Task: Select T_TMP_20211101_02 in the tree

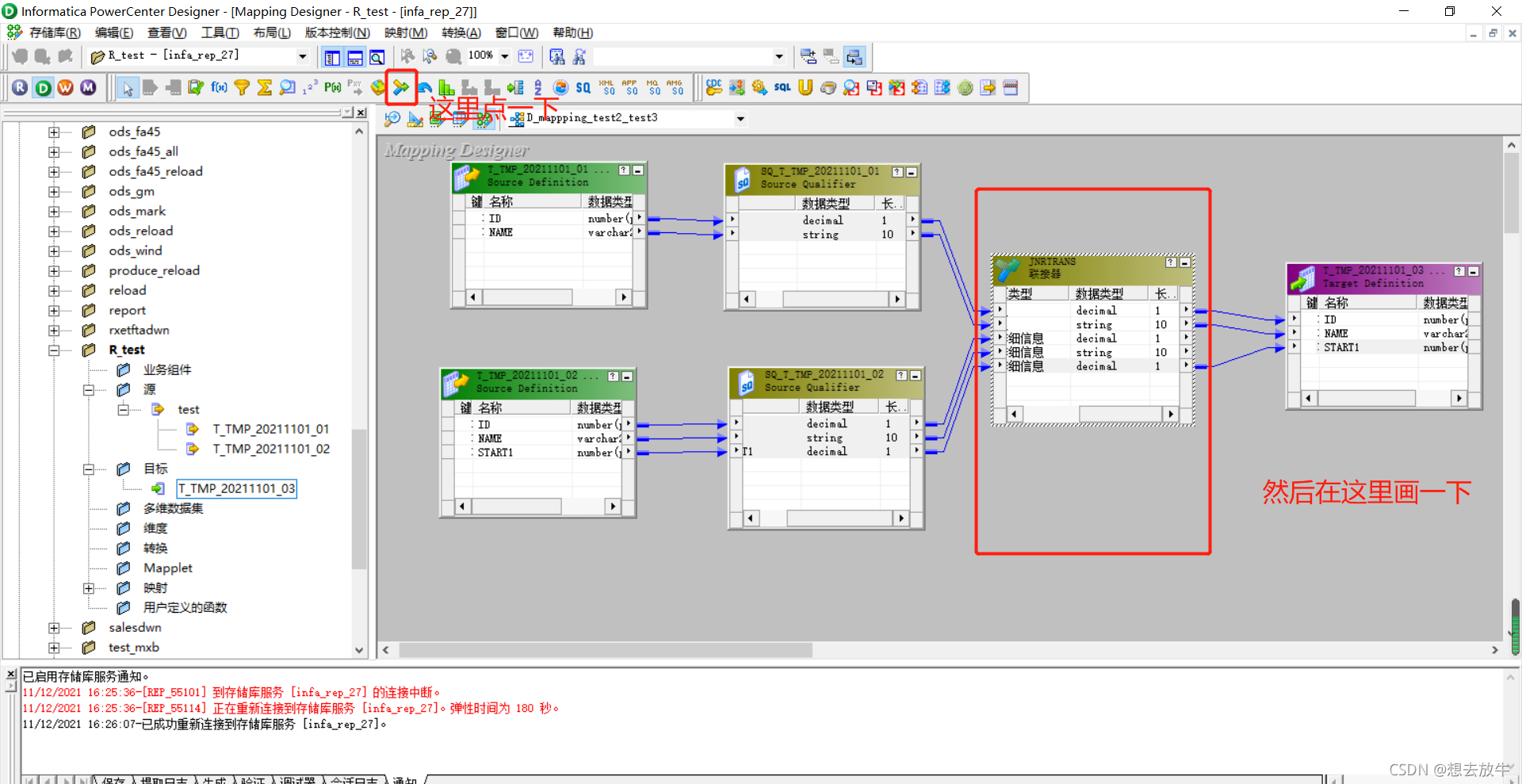Action: point(271,449)
